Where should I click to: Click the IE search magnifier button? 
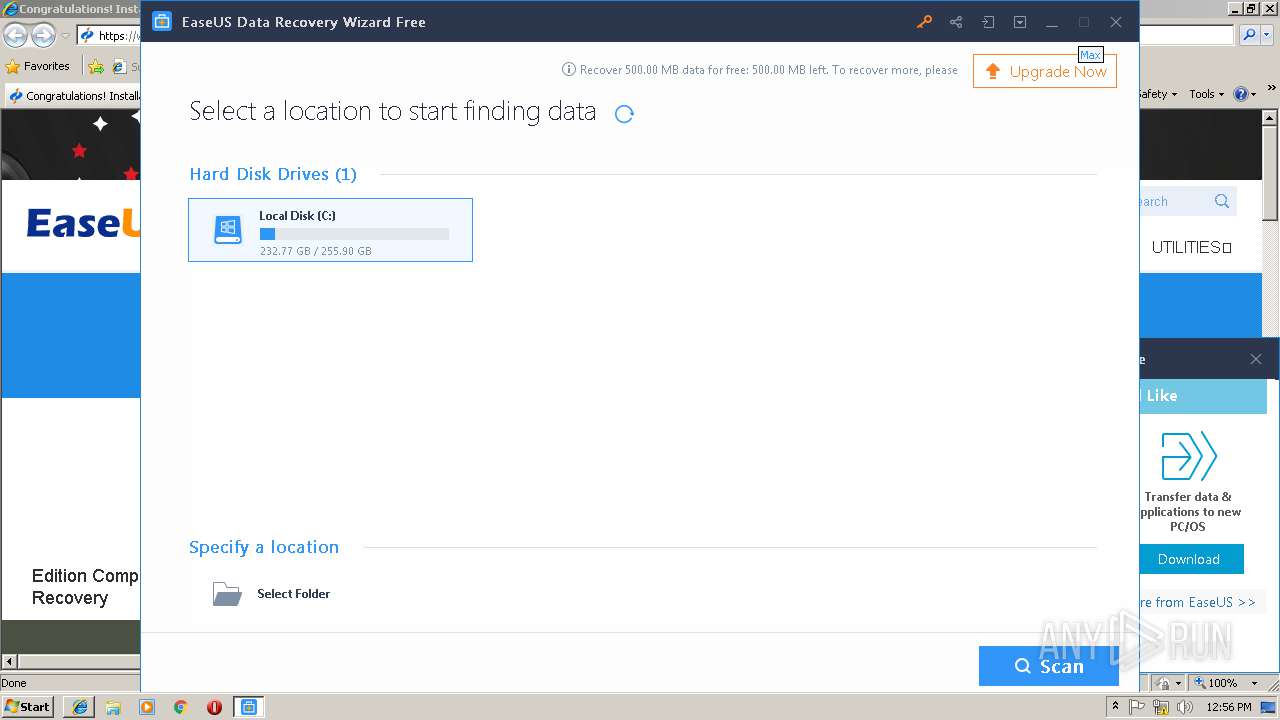[x=1249, y=35]
